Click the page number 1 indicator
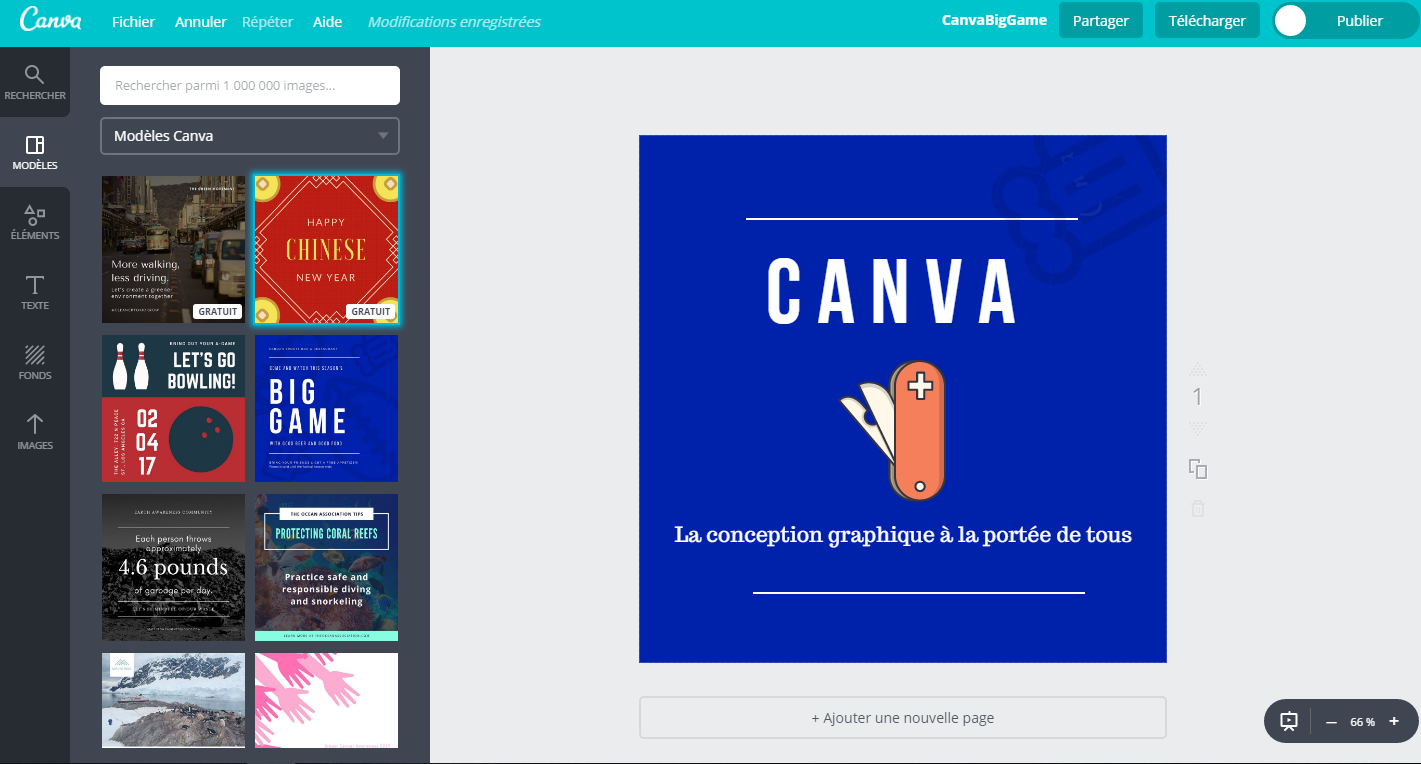 (x=1197, y=398)
